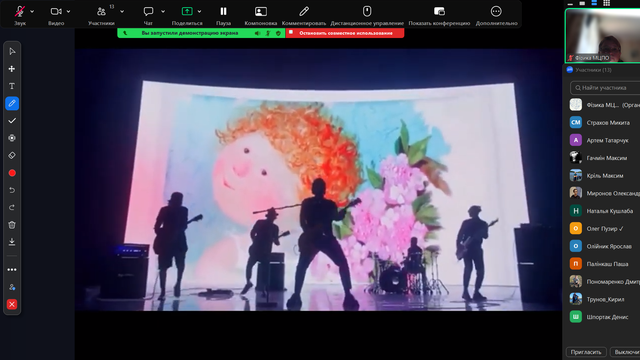Clear annotations with the trash icon
The height and width of the screenshot is (360, 640).
[12, 225]
